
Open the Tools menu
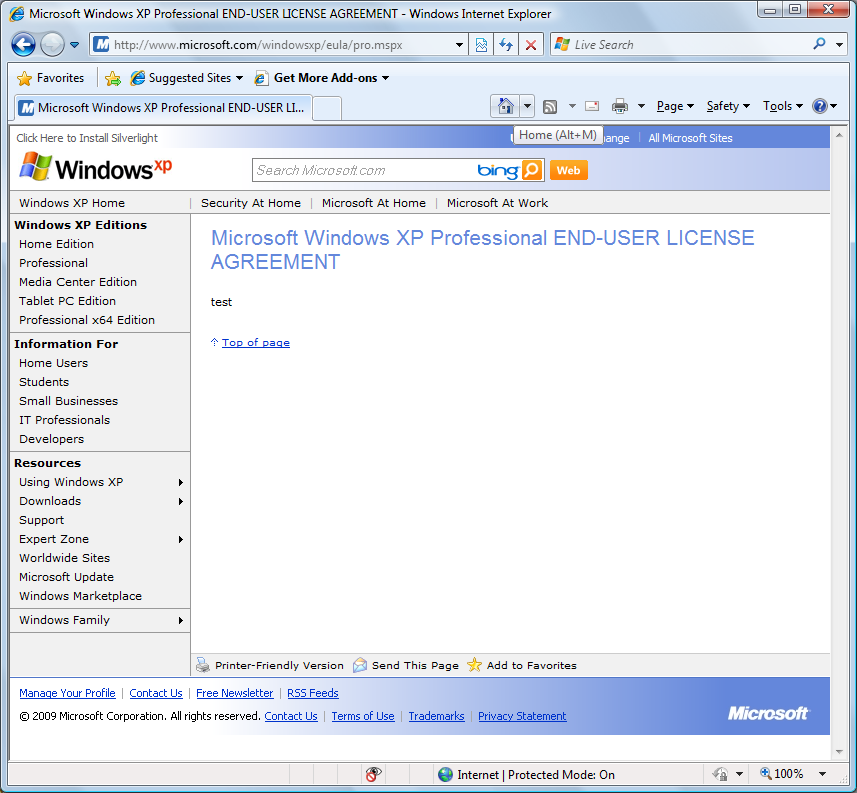tap(782, 106)
